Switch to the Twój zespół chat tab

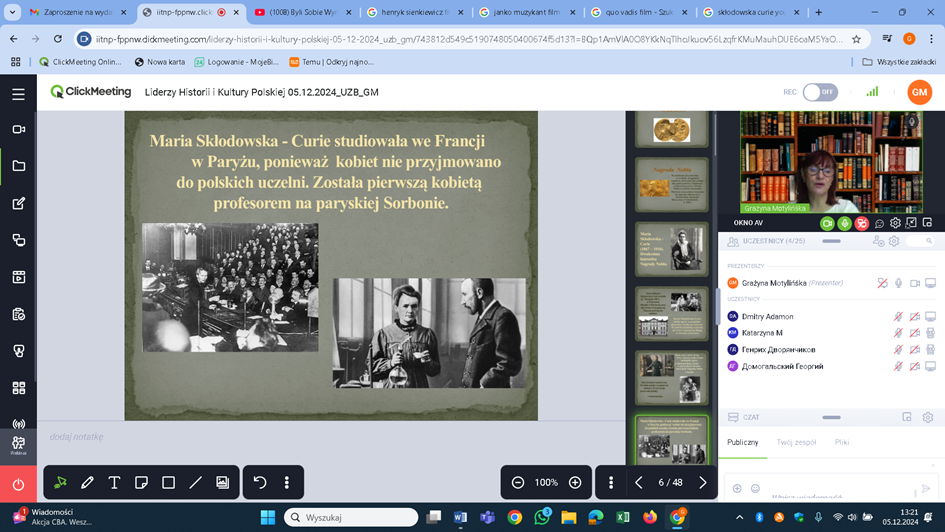coord(796,442)
